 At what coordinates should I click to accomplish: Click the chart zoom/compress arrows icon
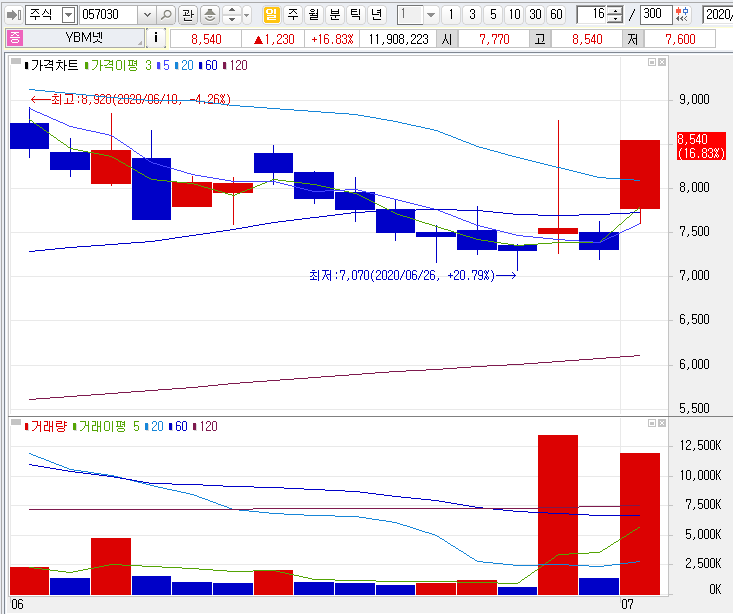682,15
